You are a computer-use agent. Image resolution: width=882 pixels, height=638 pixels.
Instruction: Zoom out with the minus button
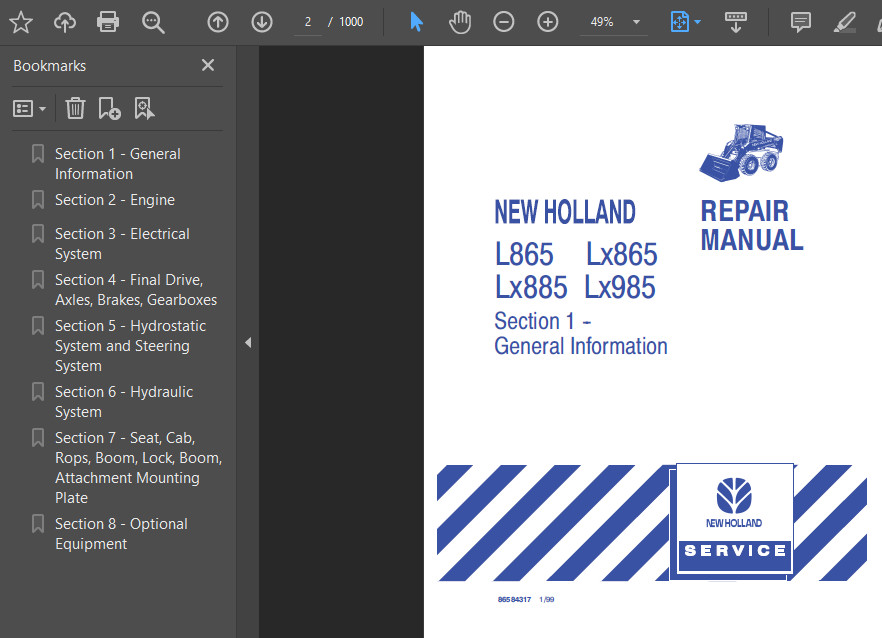pyautogui.click(x=503, y=23)
